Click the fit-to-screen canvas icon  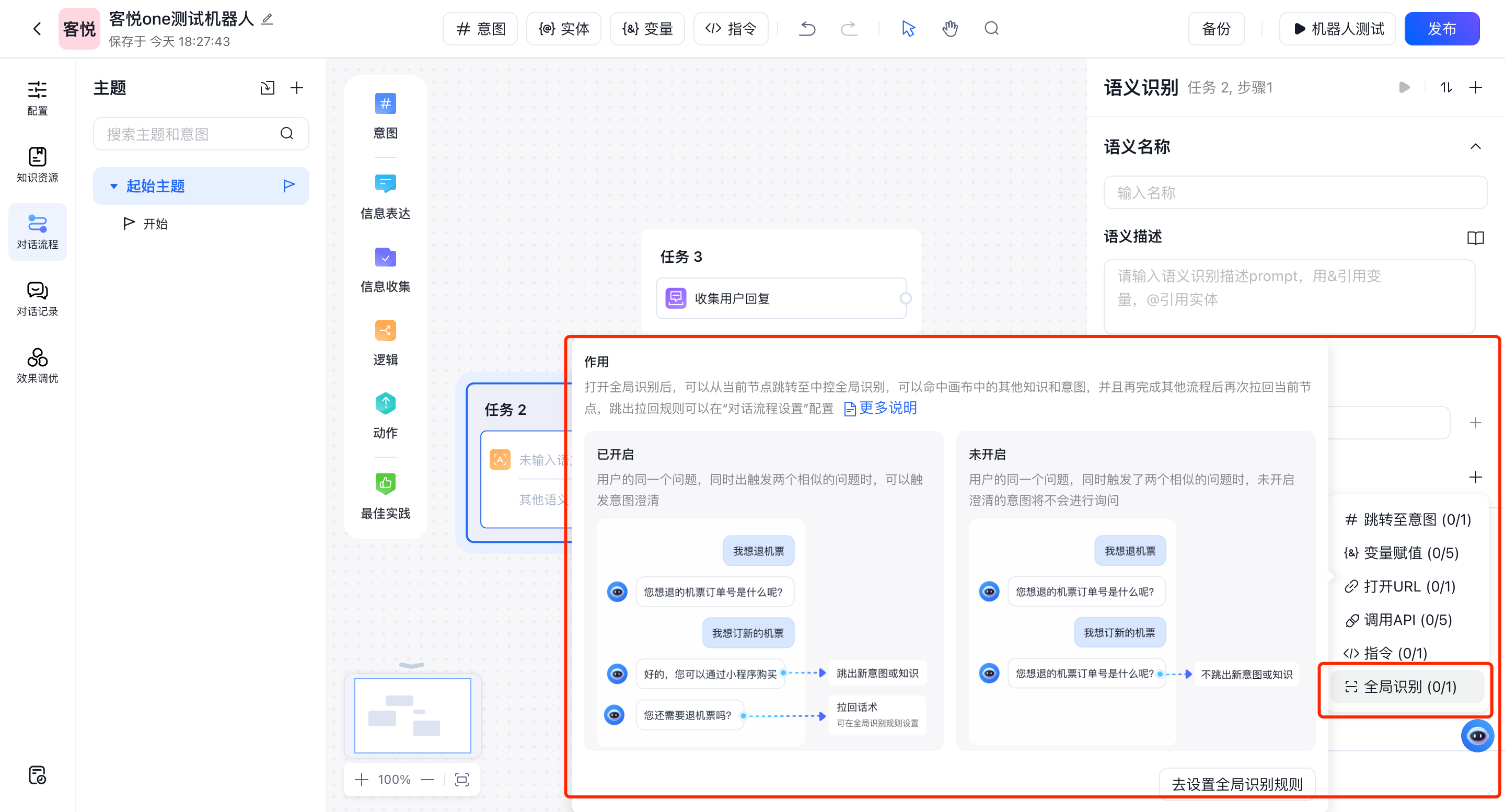point(461,779)
